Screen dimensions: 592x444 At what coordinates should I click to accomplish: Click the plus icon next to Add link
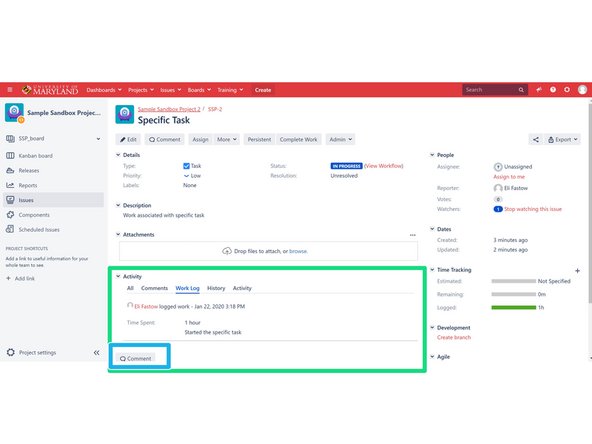8,278
